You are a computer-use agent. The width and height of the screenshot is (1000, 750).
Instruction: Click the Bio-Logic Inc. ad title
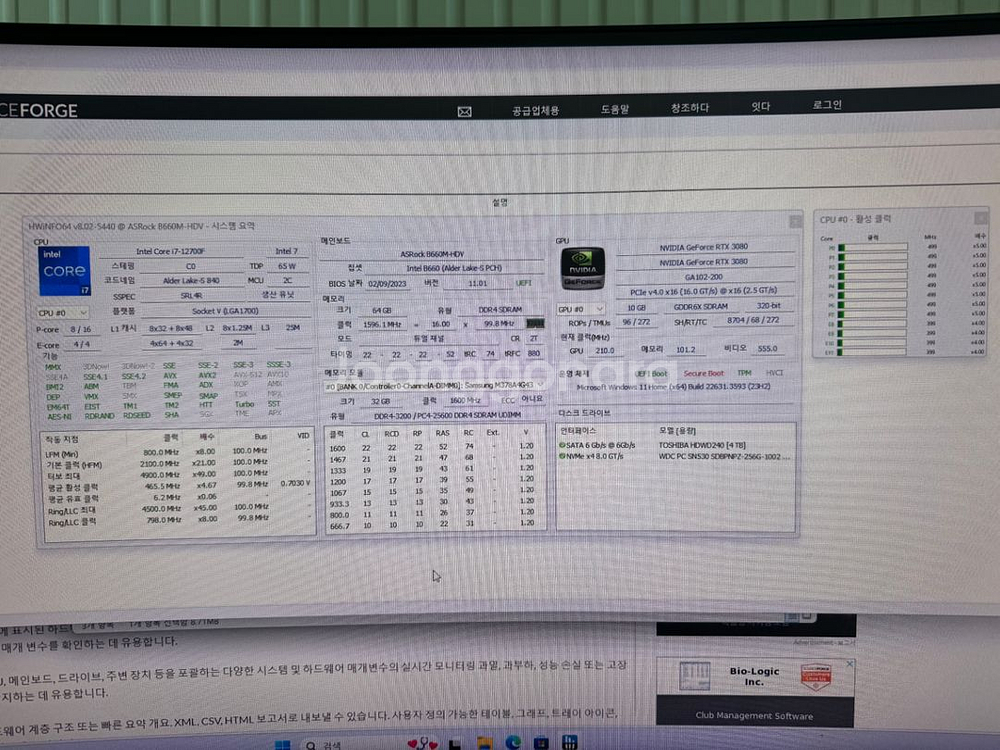[754, 676]
